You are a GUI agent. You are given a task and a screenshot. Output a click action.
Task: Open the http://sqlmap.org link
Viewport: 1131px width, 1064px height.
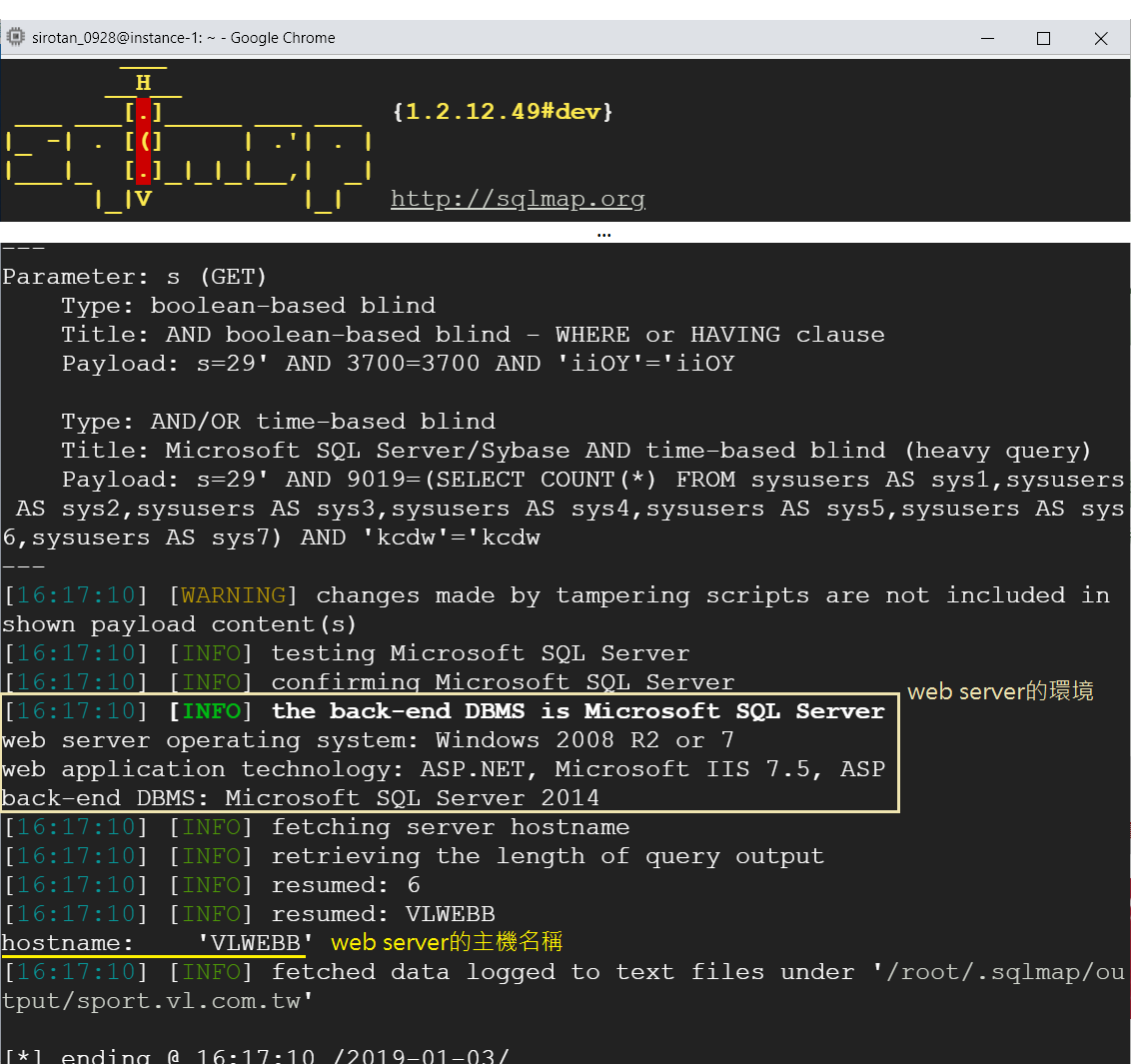[x=518, y=199]
